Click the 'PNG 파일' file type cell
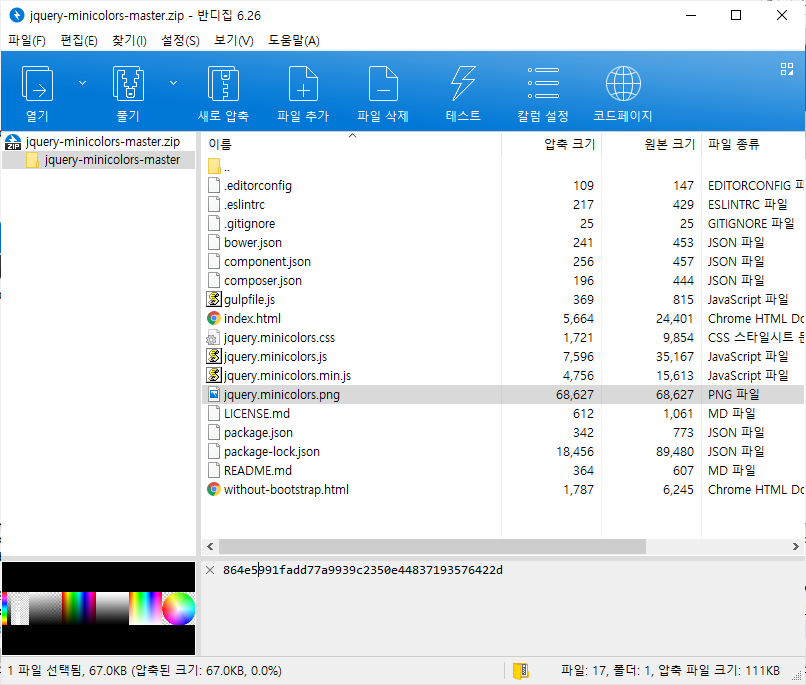The height and width of the screenshot is (685, 806). [734, 395]
